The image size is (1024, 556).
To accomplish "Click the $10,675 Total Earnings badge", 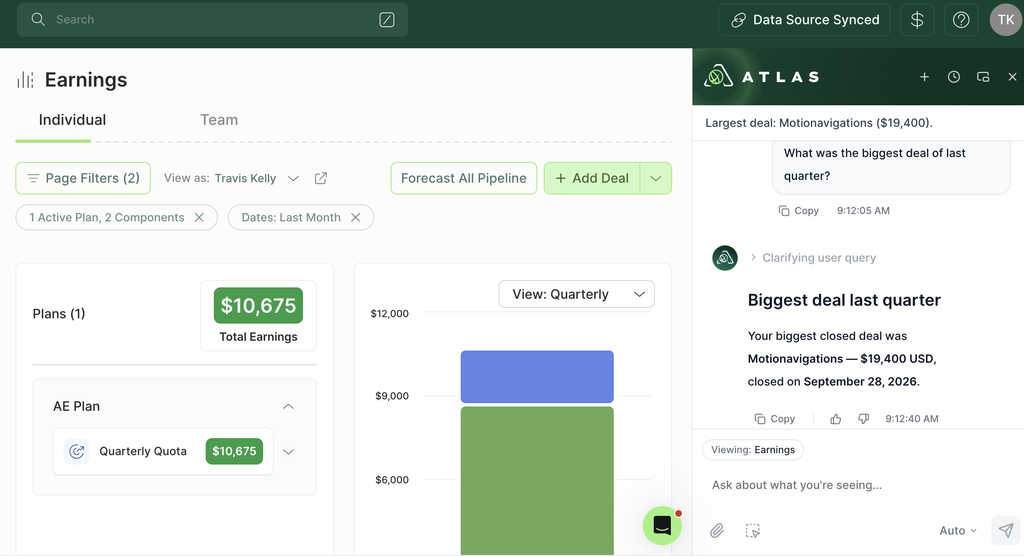I will (259, 306).
